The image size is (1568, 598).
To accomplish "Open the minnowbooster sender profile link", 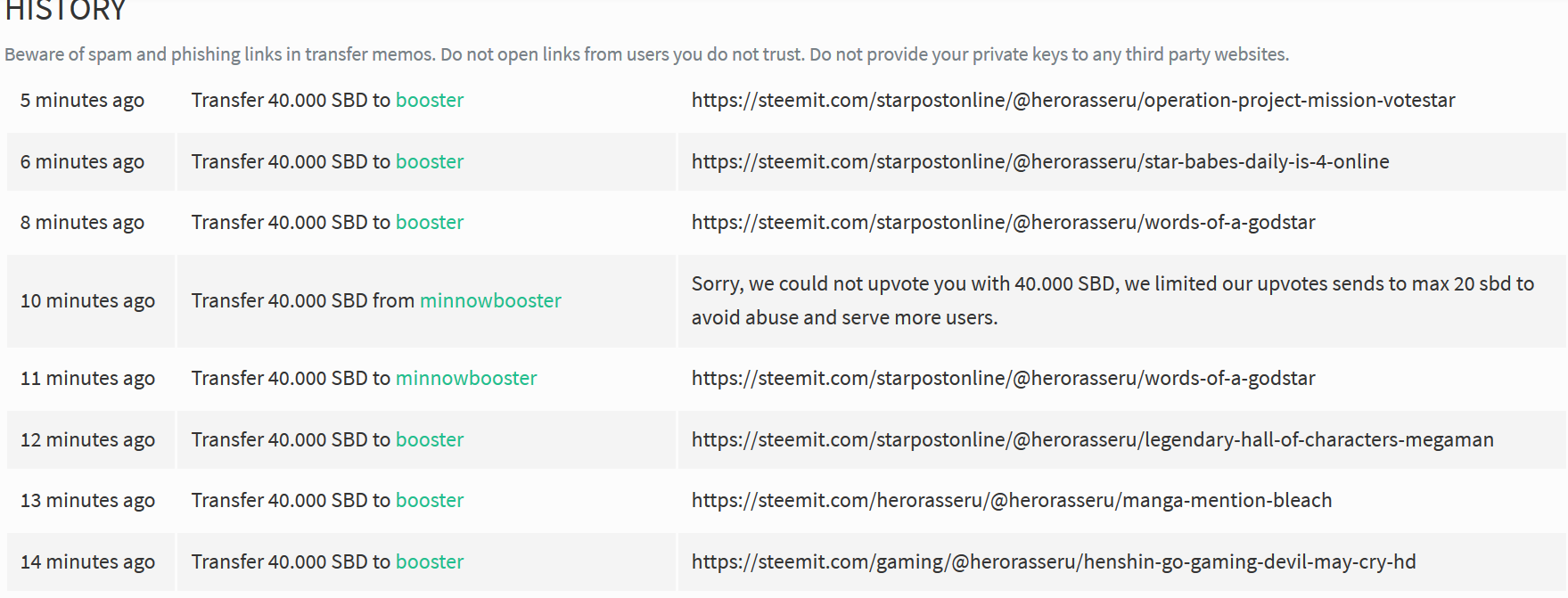I will pos(489,301).
